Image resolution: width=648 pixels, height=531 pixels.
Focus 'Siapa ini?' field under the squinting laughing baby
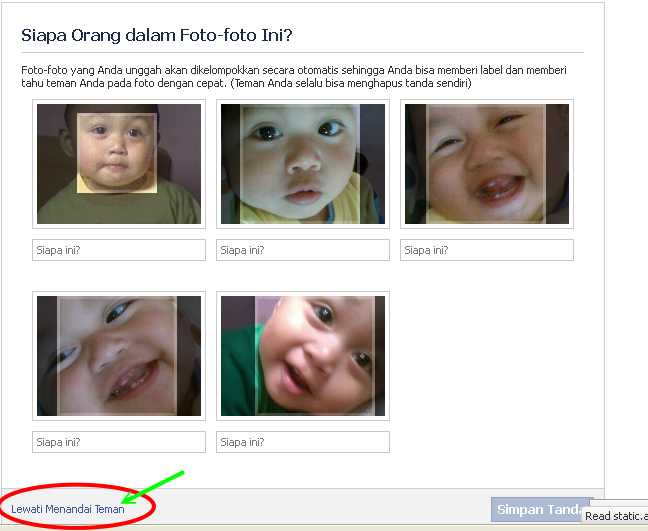click(x=487, y=250)
